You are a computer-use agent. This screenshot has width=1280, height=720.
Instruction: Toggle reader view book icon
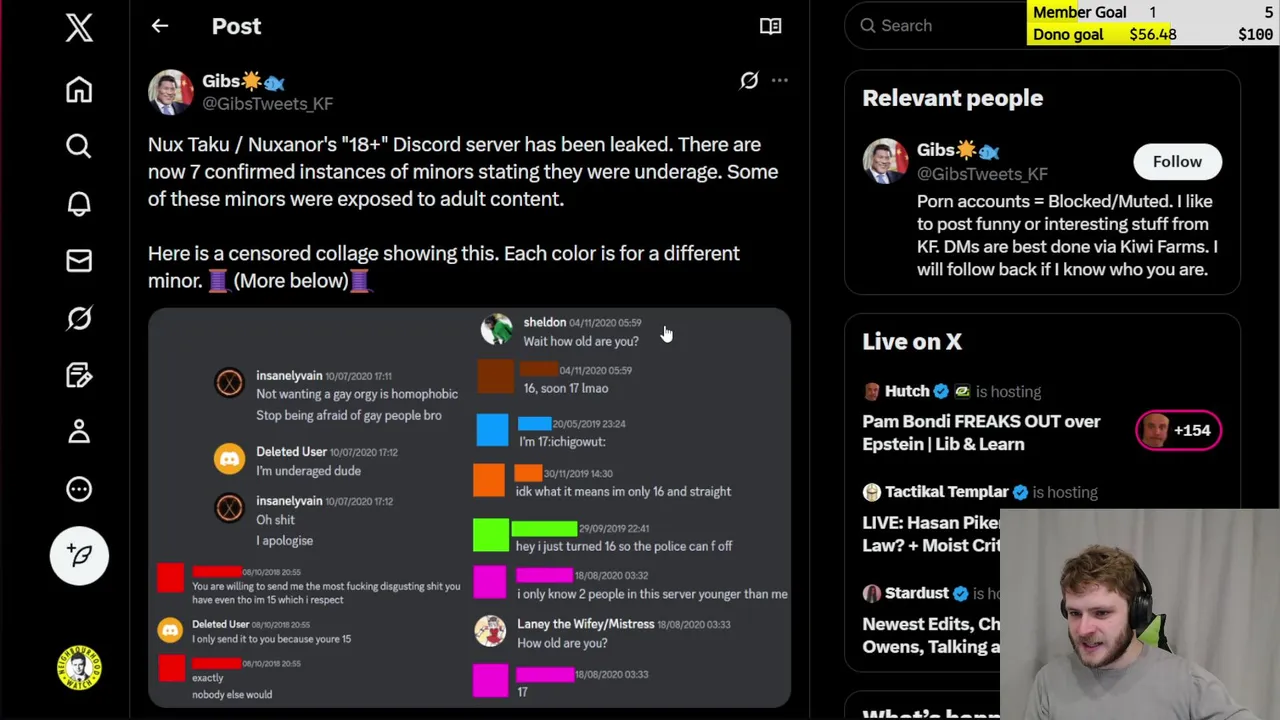click(770, 26)
